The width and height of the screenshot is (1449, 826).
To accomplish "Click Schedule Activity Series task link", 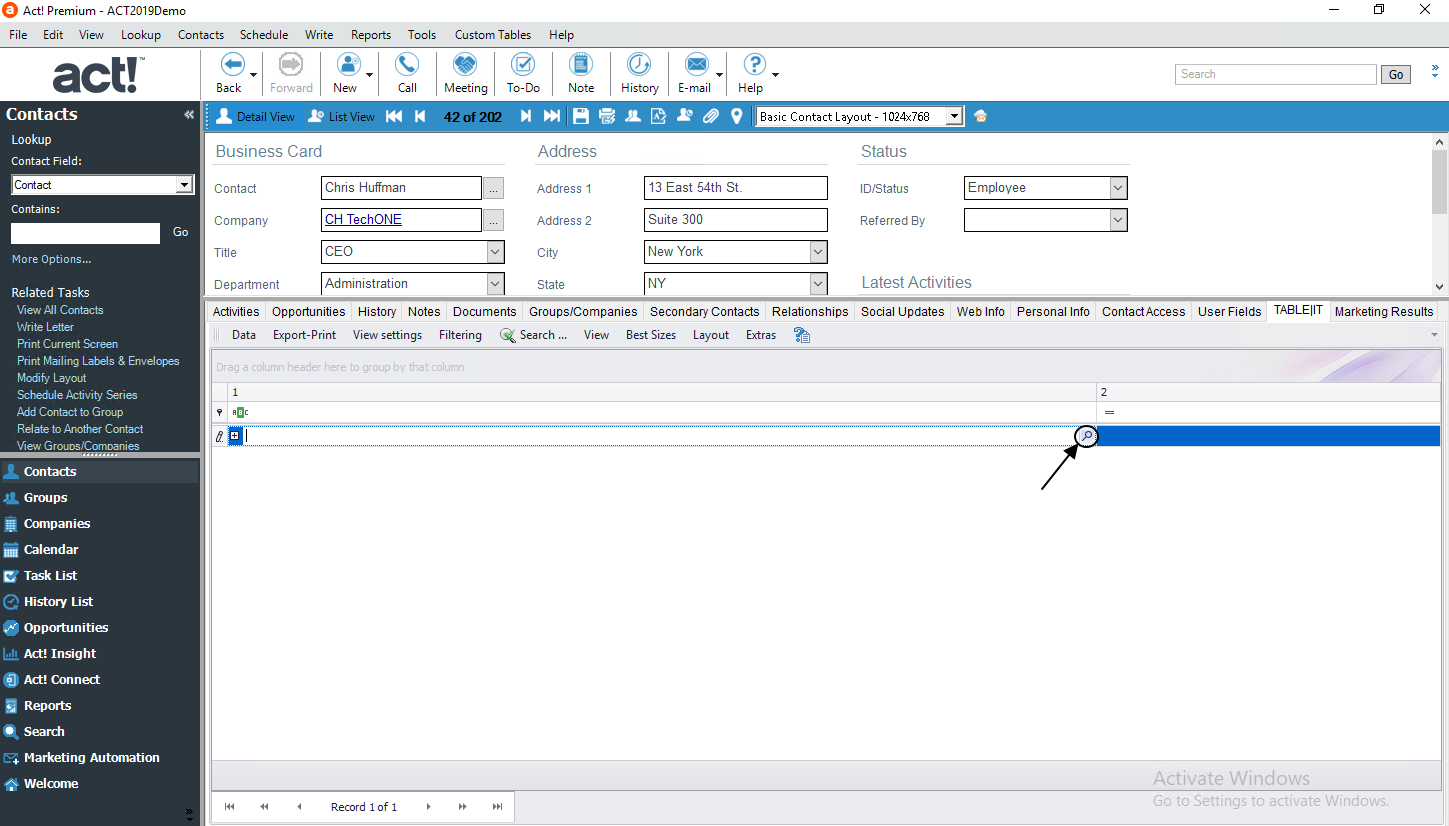I will 77,395.
